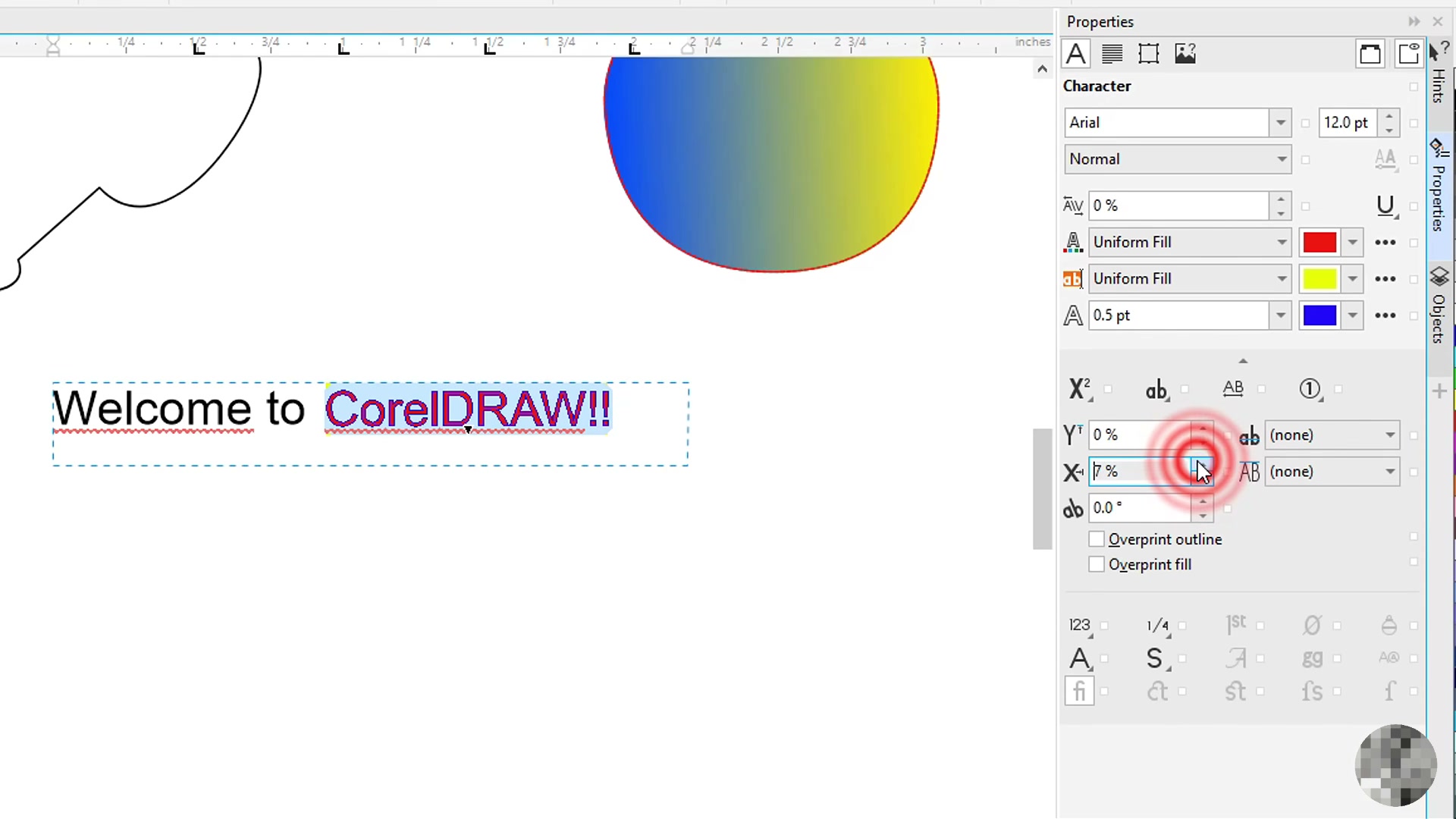The image size is (1456, 819).
Task: Switch to the Properties docker tab
Action: click(x=1439, y=187)
